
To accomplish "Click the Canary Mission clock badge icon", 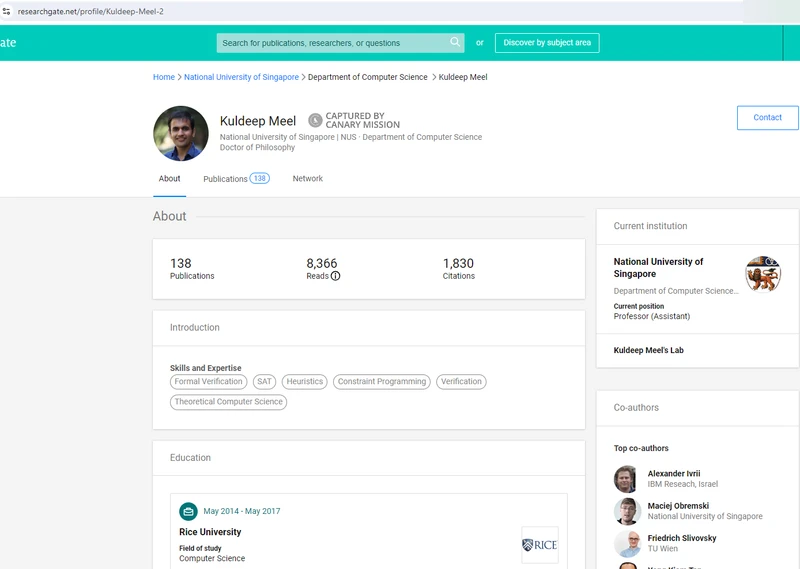I will [315, 120].
